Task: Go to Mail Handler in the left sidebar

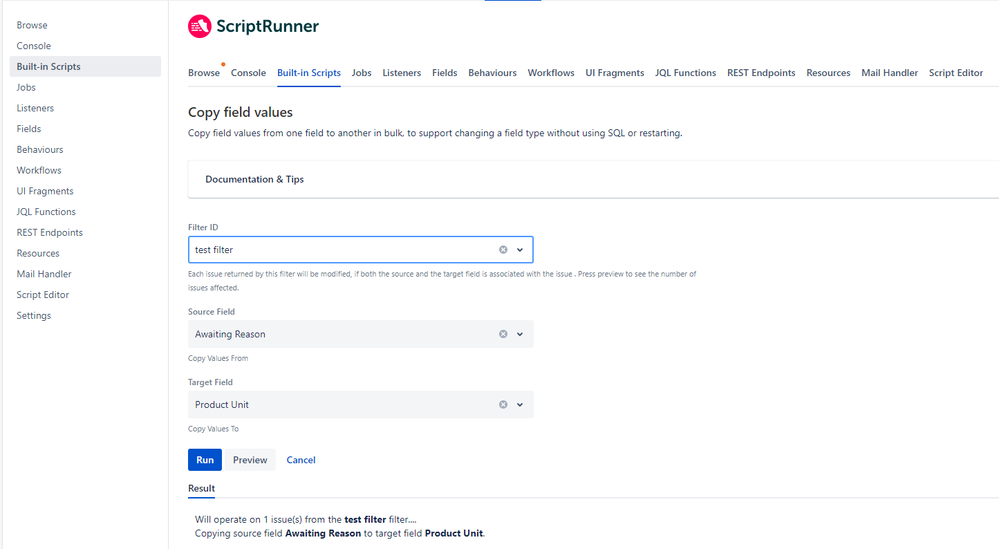Action: click(x=44, y=274)
